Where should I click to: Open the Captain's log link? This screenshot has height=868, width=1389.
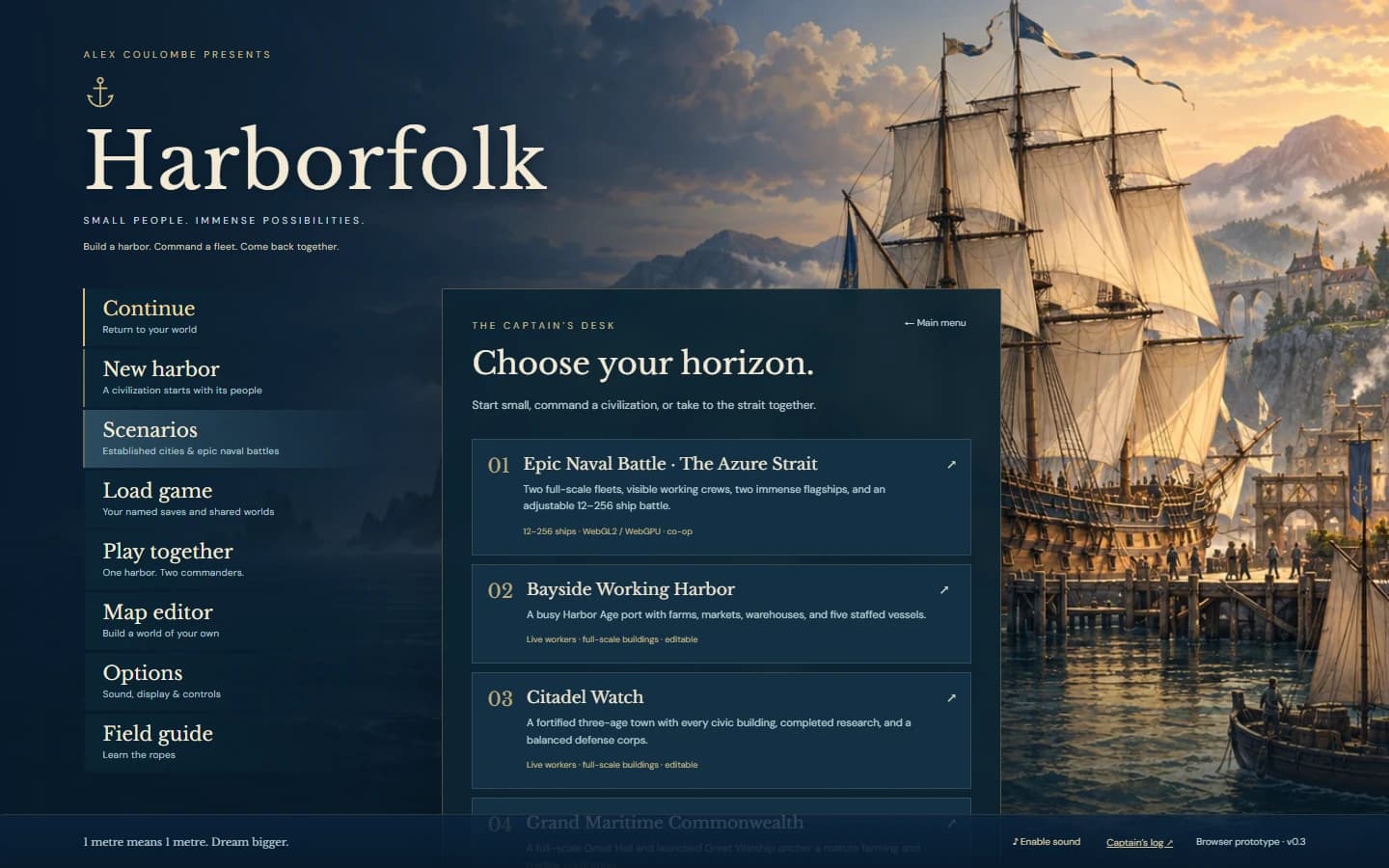[1139, 843]
